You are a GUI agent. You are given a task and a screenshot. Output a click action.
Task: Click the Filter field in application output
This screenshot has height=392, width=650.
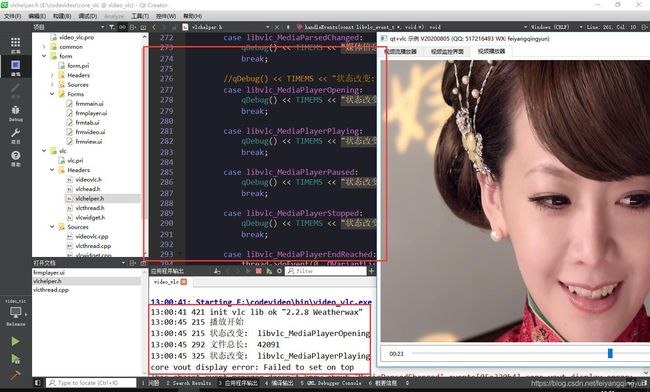click(326, 271)
